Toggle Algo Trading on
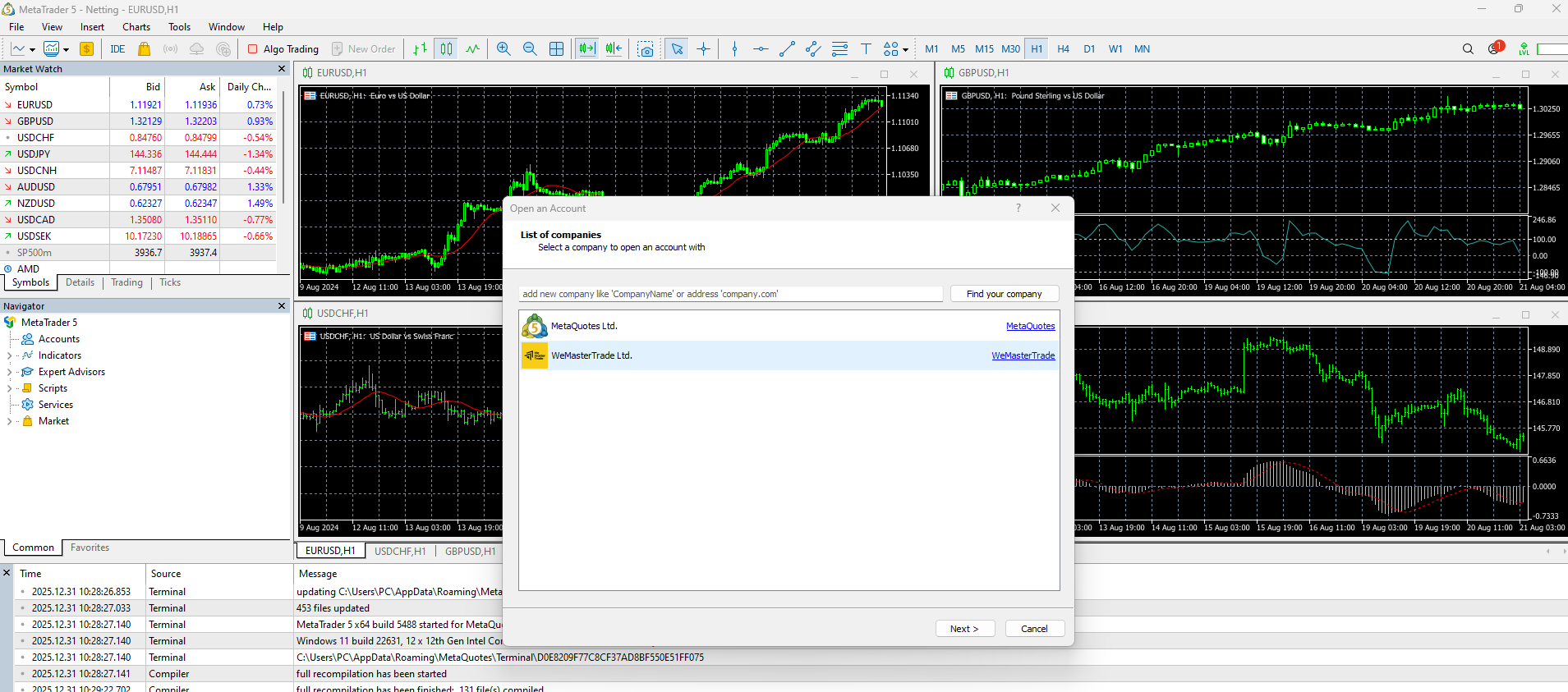This screenshot has width=1568, height=692. coord(283,49)
